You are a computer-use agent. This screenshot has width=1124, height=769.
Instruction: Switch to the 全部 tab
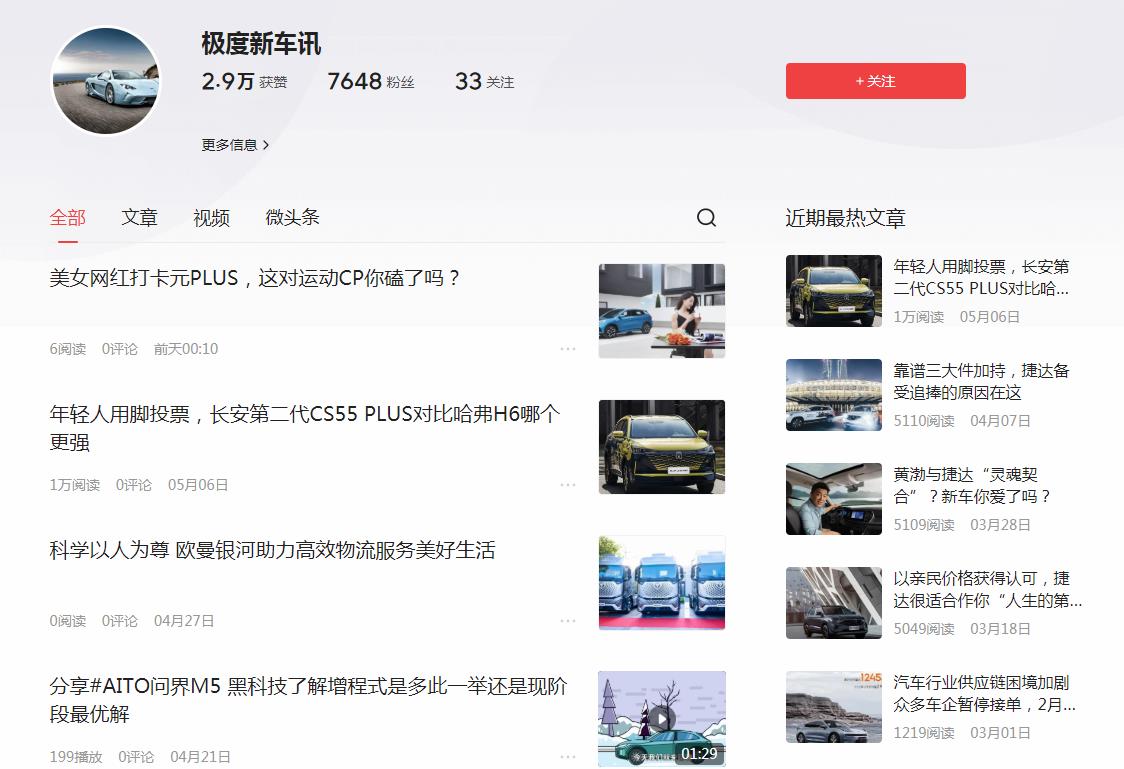68,218
